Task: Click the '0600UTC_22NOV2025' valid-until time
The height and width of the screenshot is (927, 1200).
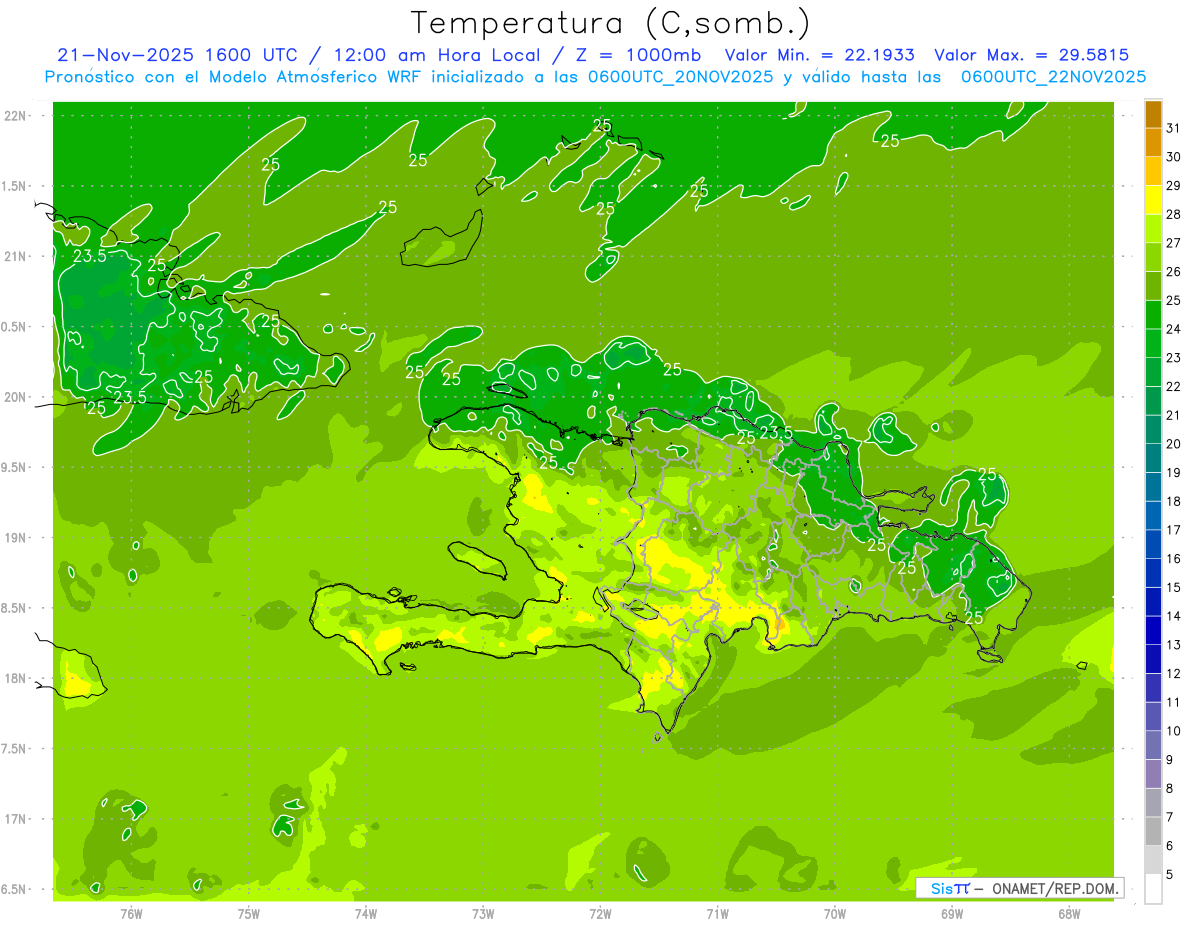Action: coord(1053,77)
